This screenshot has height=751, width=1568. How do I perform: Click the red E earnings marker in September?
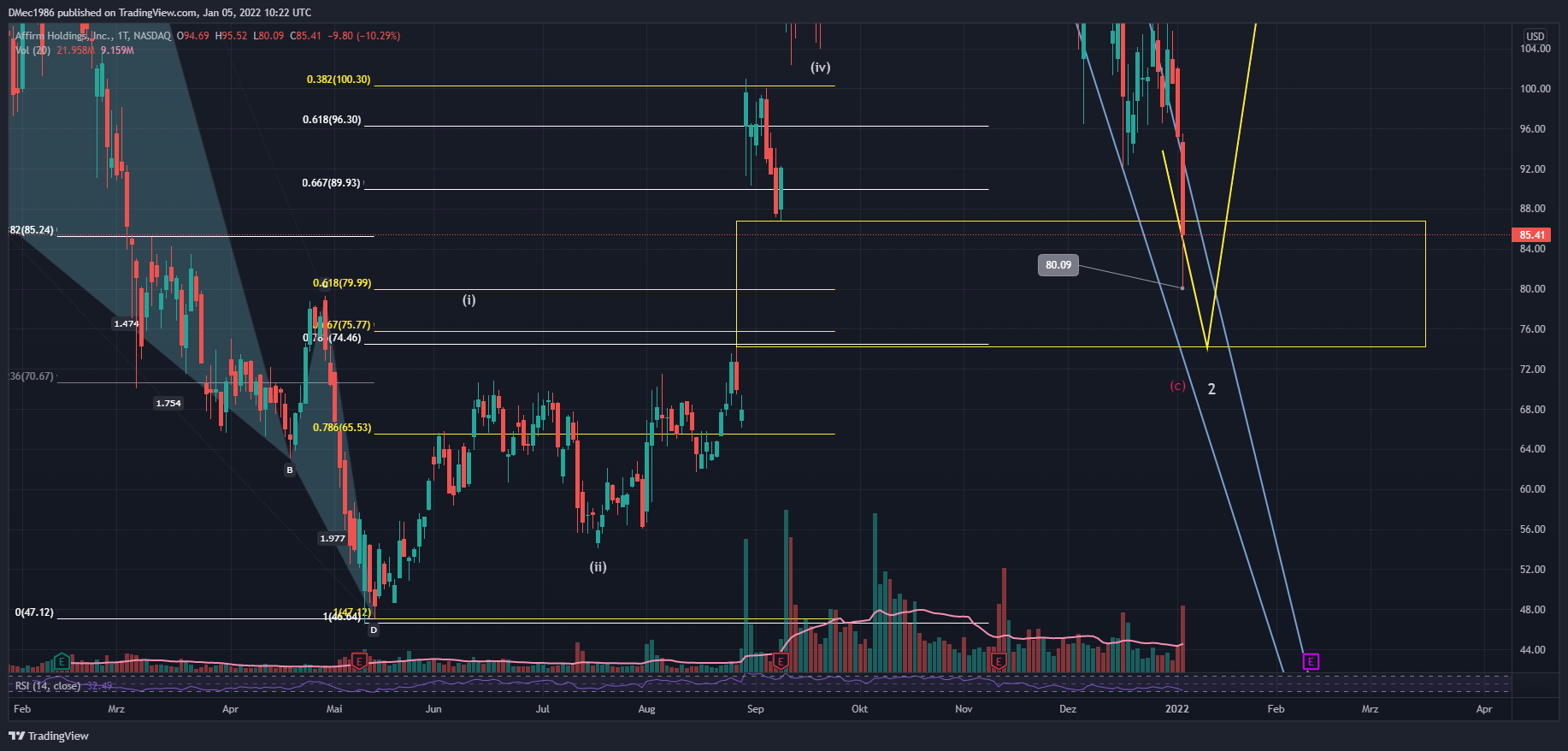point(781,660)
